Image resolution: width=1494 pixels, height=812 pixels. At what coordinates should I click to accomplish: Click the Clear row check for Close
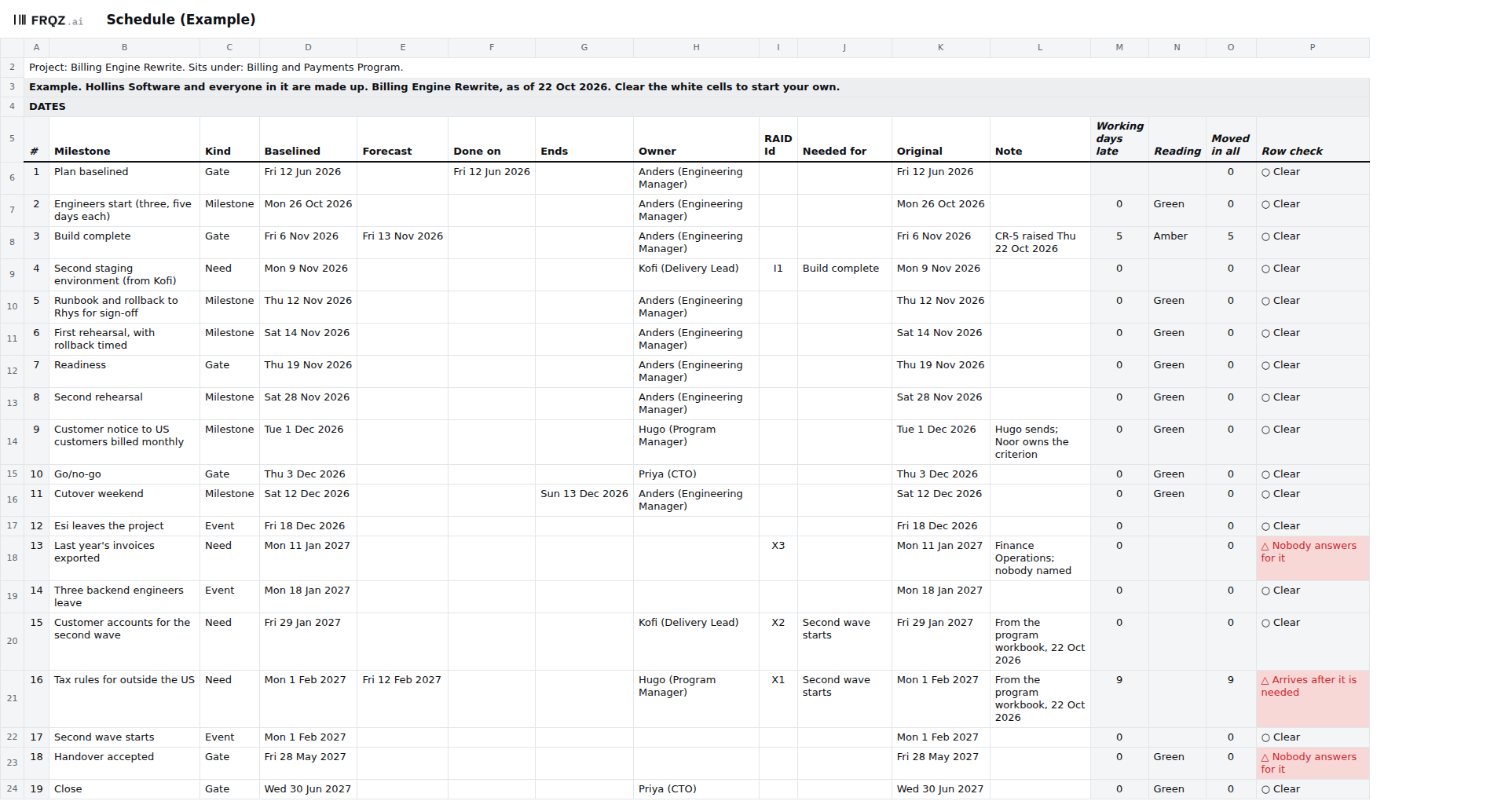(x=1313, y=789)
